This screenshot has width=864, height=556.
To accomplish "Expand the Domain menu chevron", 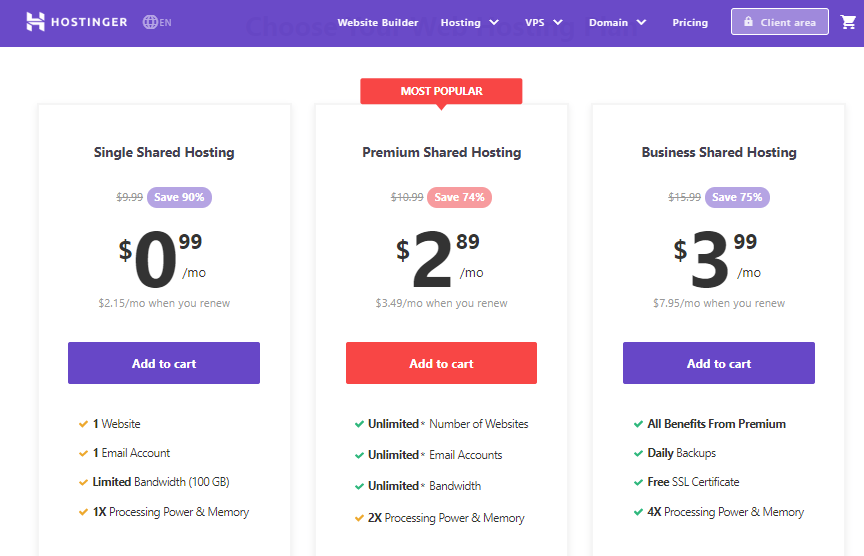I will click(641, 23).
